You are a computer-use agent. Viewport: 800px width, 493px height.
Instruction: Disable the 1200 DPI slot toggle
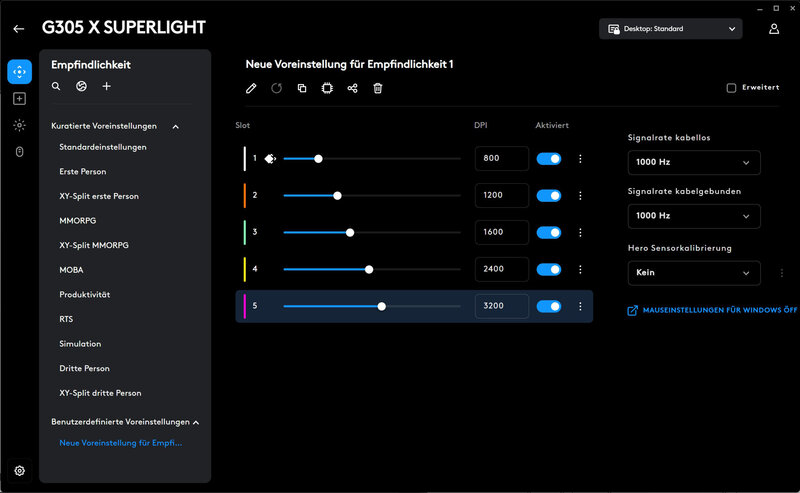click(x=549, y=195)
